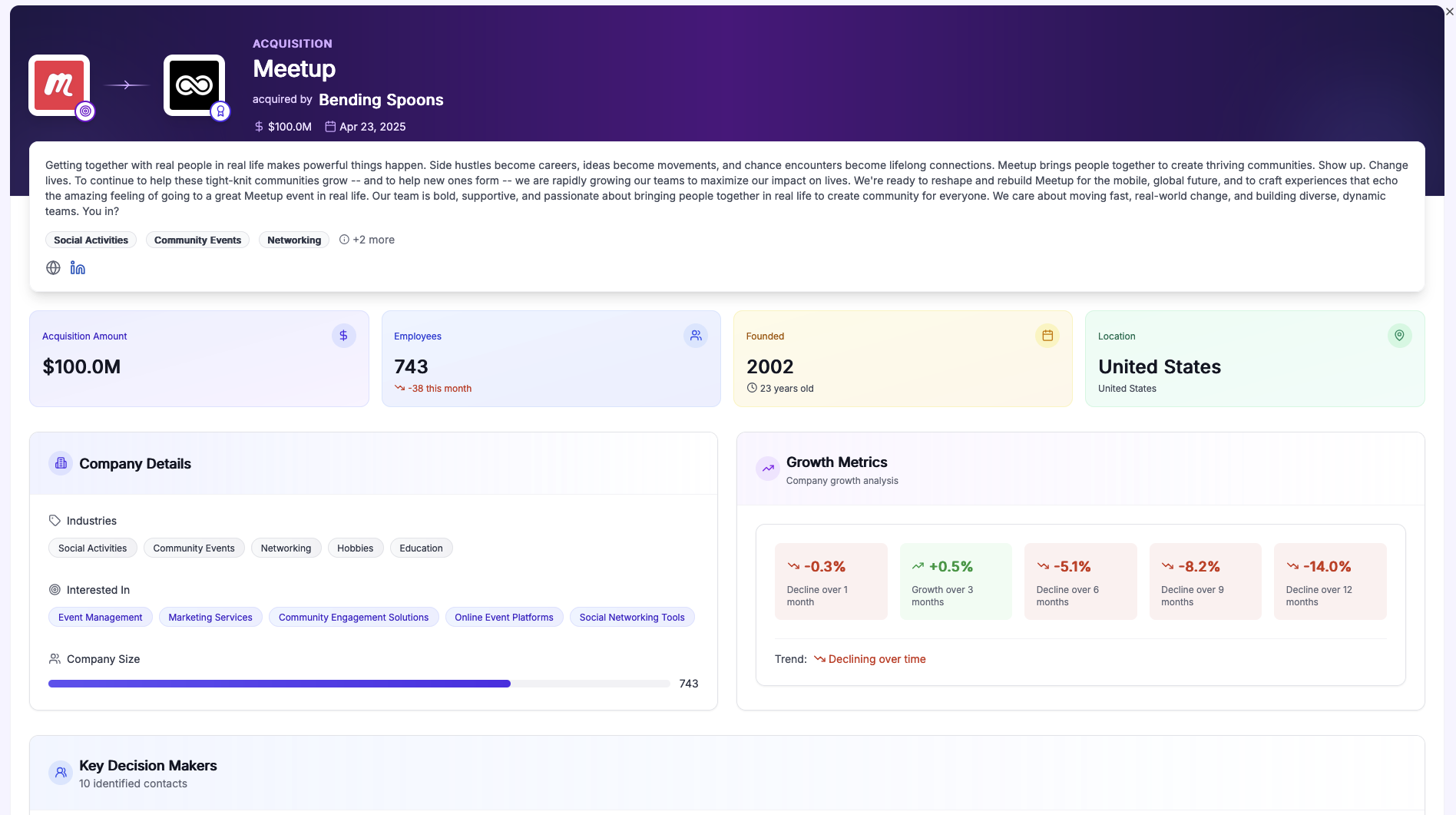1456x815 pixels.
Task: Click the United States location heading
Action: click(1160, 366)
